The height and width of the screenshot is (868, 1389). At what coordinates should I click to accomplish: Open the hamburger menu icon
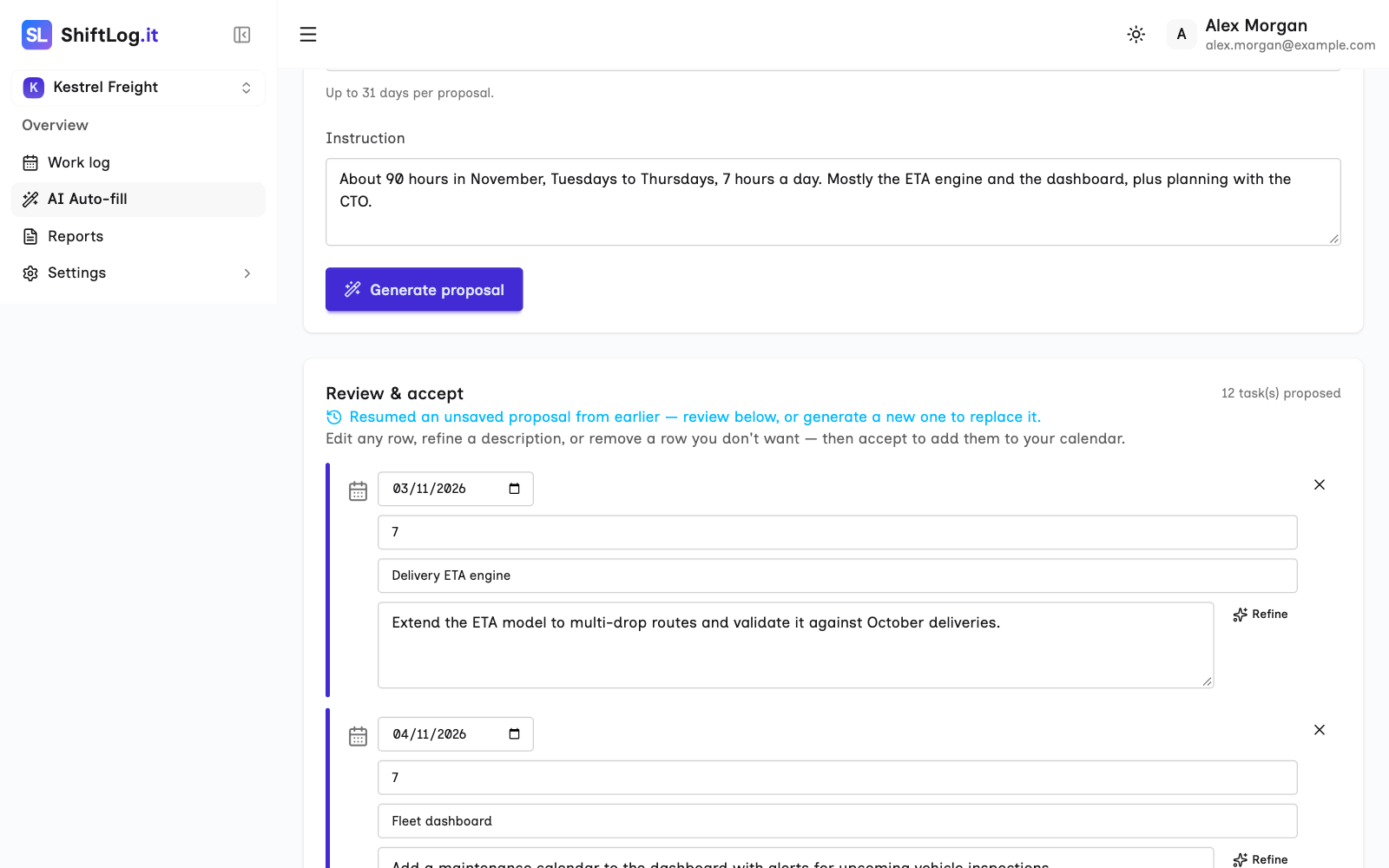pos(308,35)
